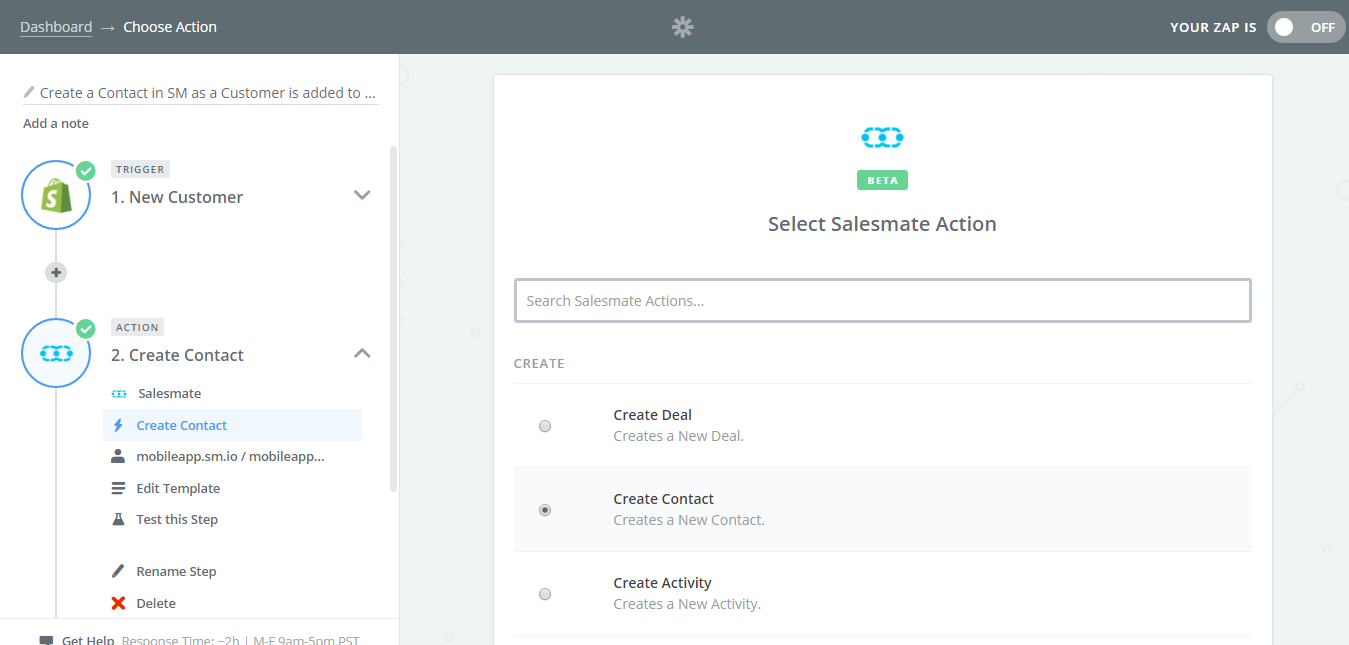Select the Create Deal radio button
The width and height of the screenshot is (1349, 645).
(545, 426)
